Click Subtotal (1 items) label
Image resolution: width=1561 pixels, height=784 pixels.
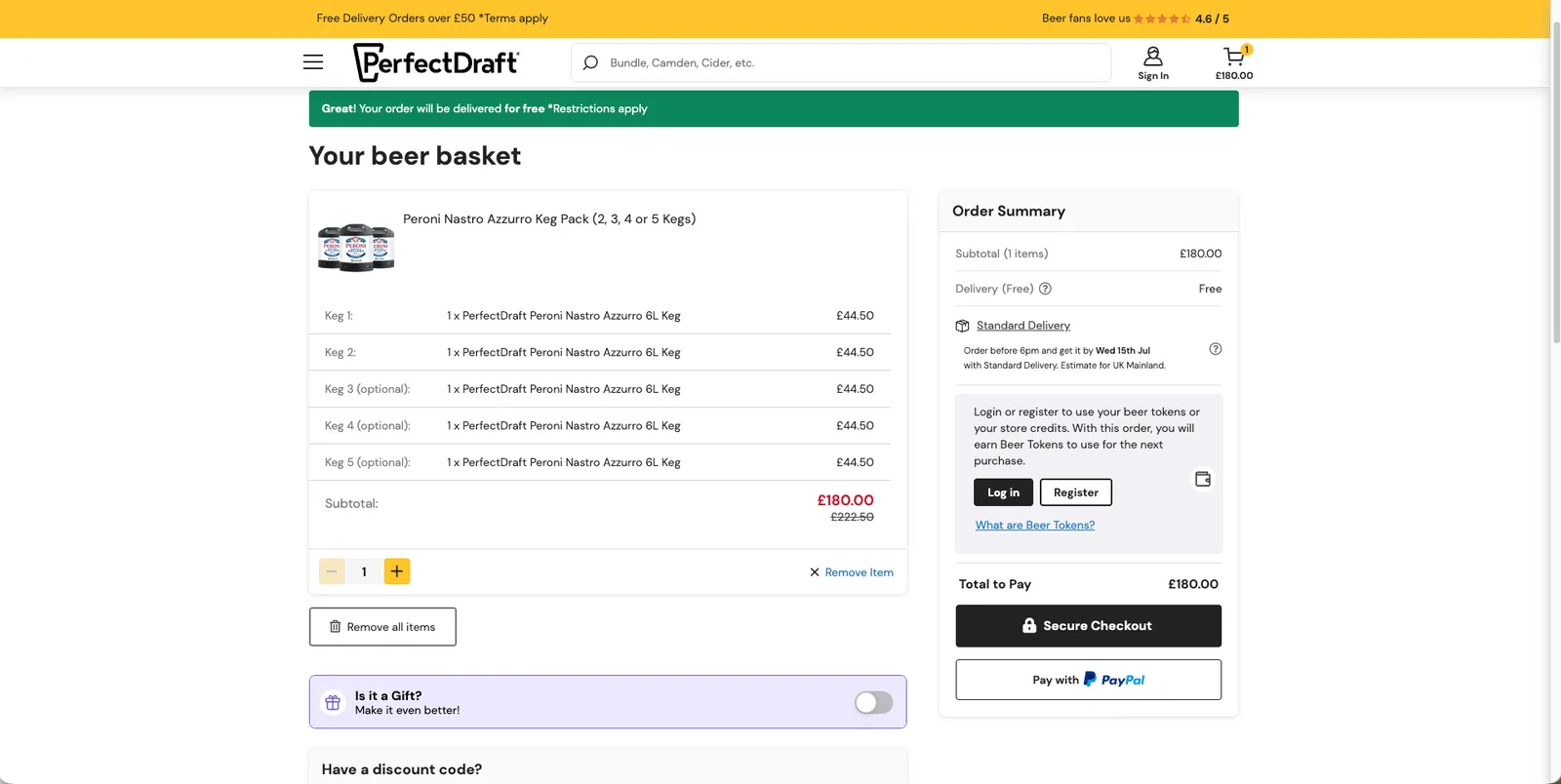pos(1002,254)
